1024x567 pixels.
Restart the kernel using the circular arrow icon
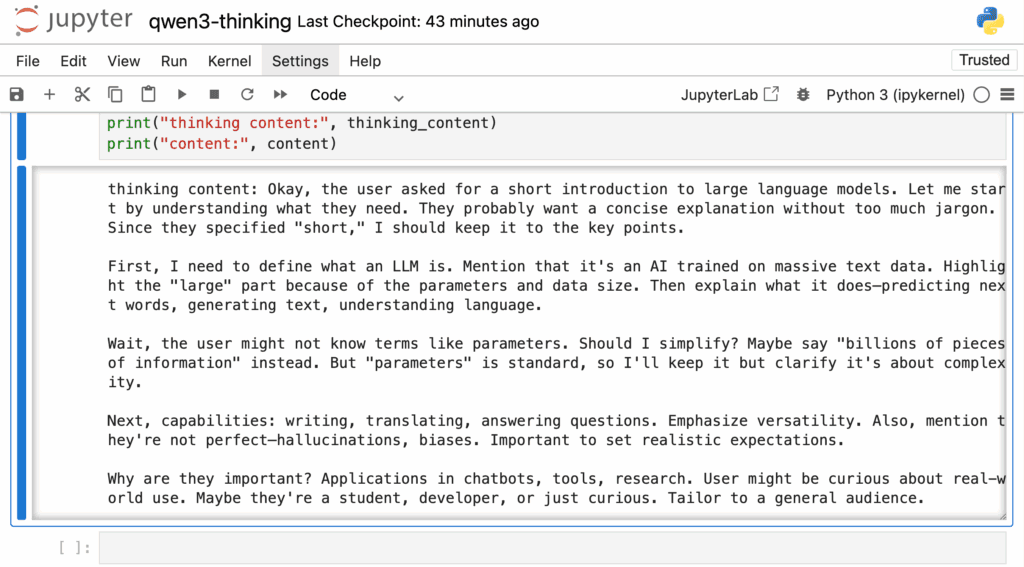coord(247,95)
